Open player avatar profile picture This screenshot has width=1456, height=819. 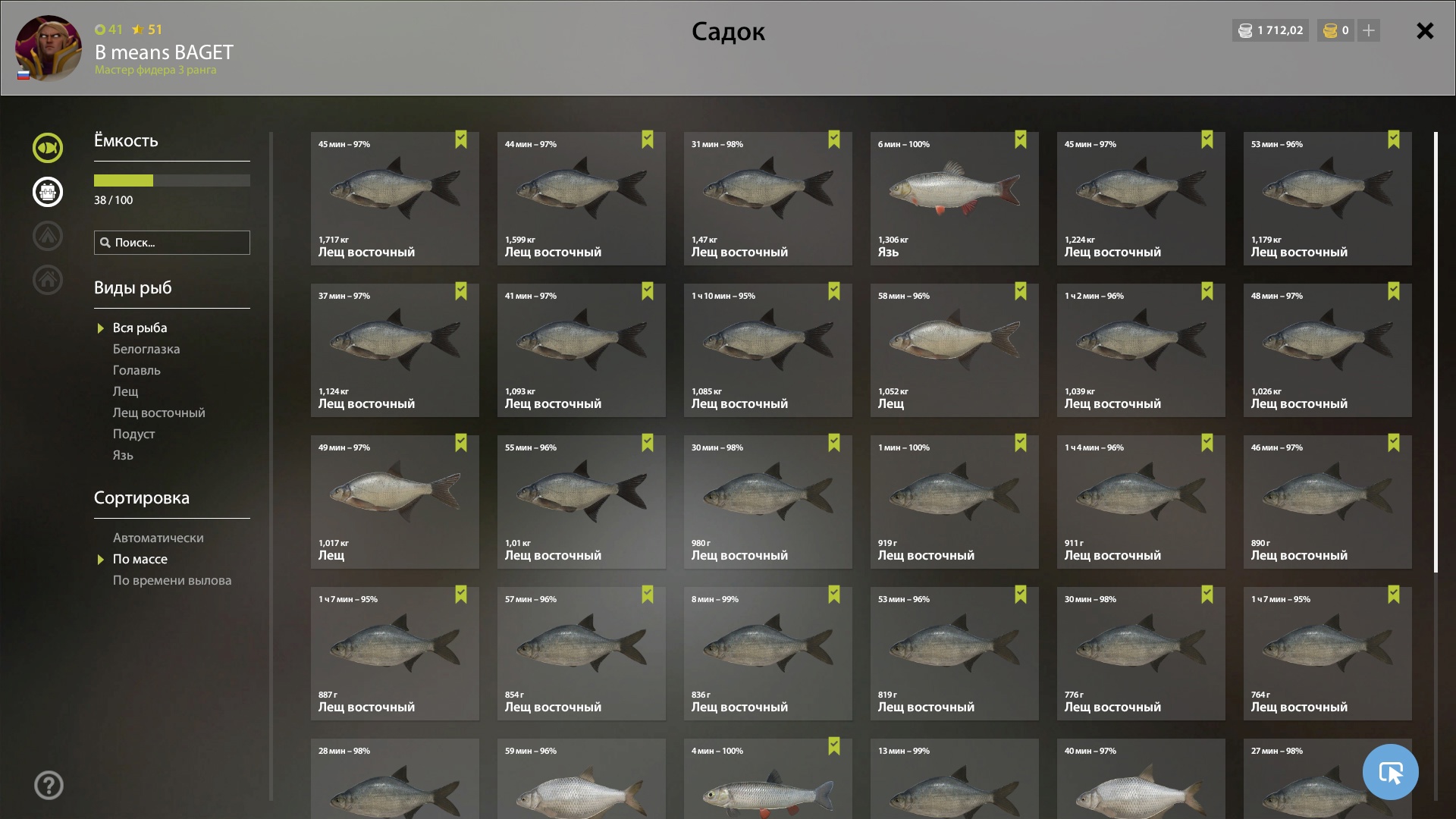pos(49,49)
